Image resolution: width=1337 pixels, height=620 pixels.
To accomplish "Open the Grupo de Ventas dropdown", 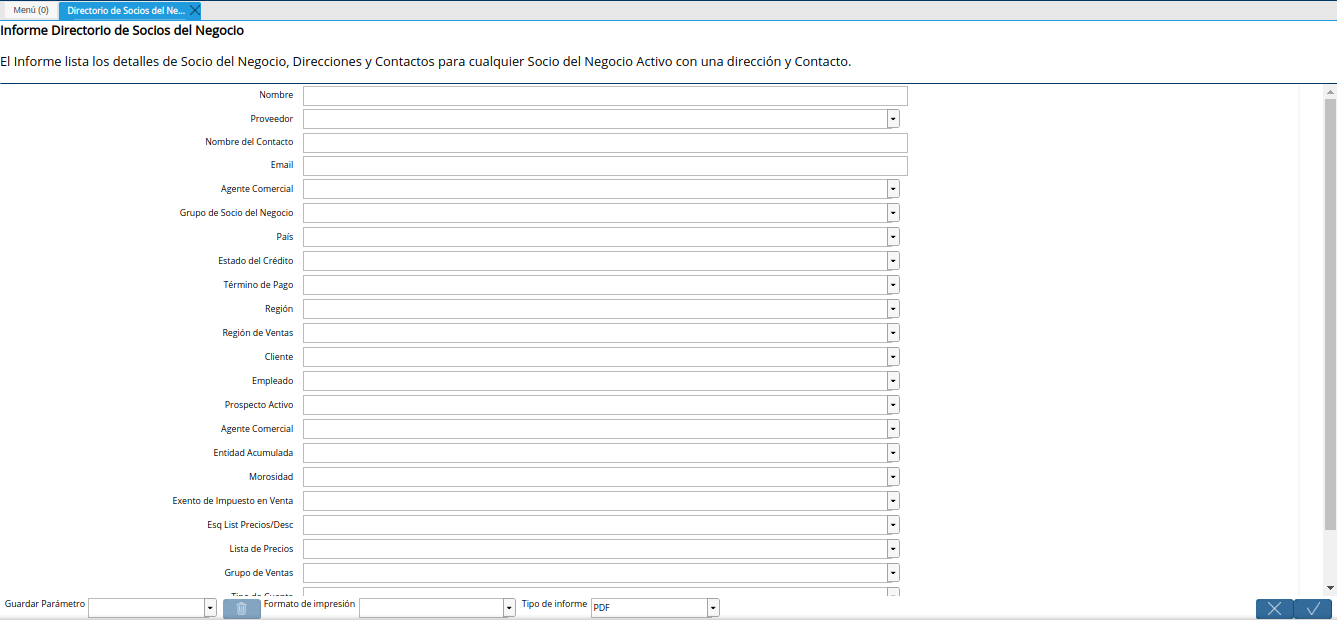I will click(893, 573).
